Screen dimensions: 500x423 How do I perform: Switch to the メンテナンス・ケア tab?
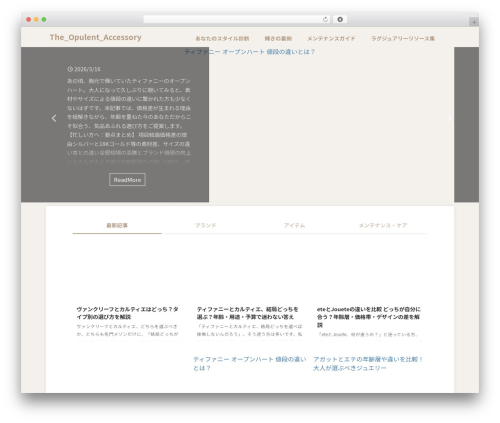pyautogui.click(x=383, y=225)
